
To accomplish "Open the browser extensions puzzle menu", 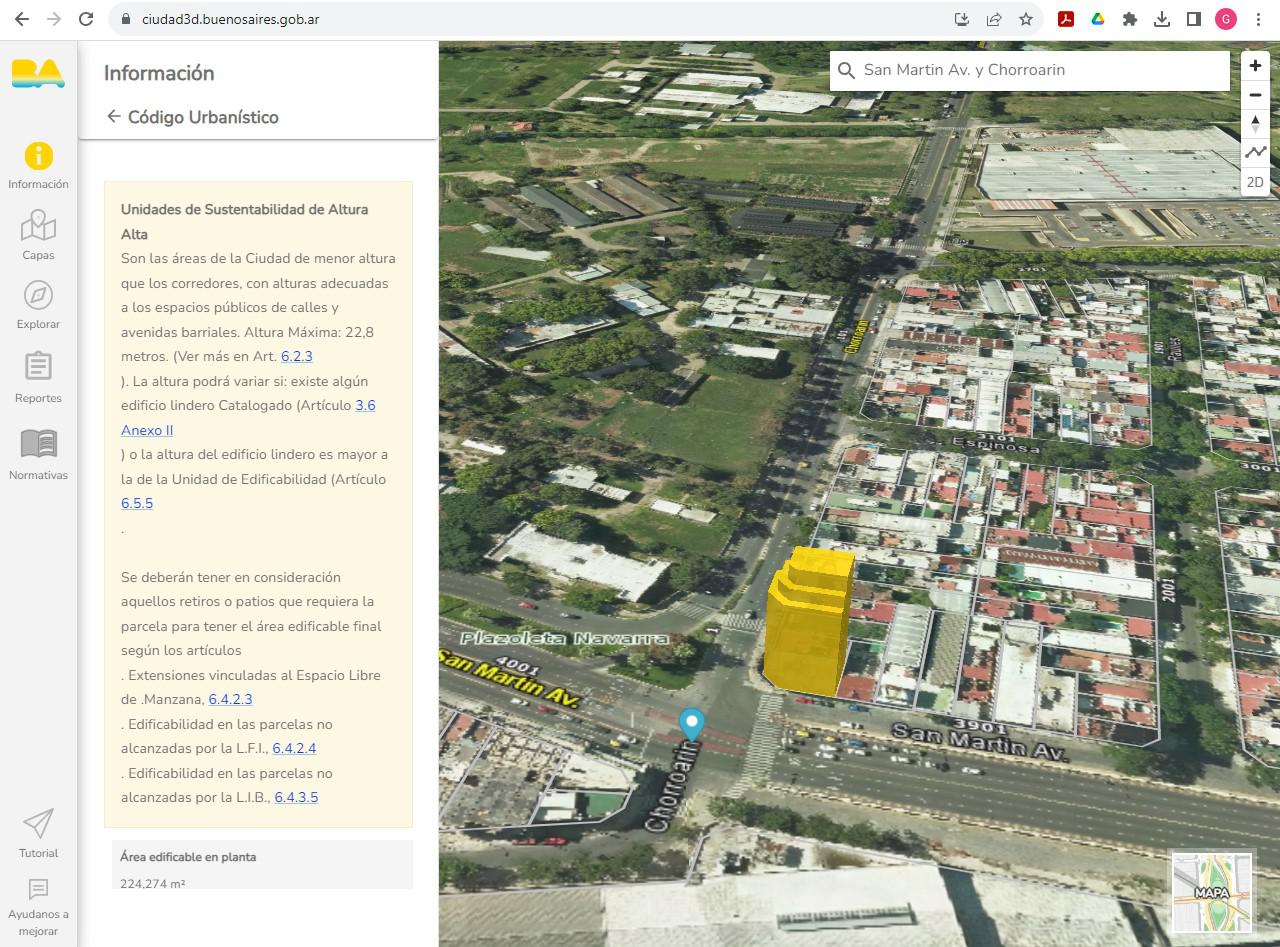I will point(1130,19).
